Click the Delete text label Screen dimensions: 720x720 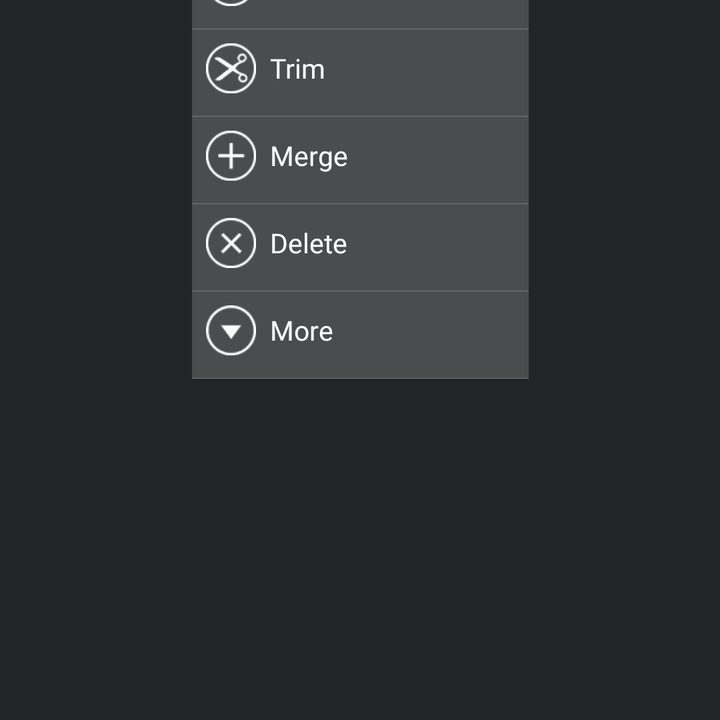coord(309,244)
